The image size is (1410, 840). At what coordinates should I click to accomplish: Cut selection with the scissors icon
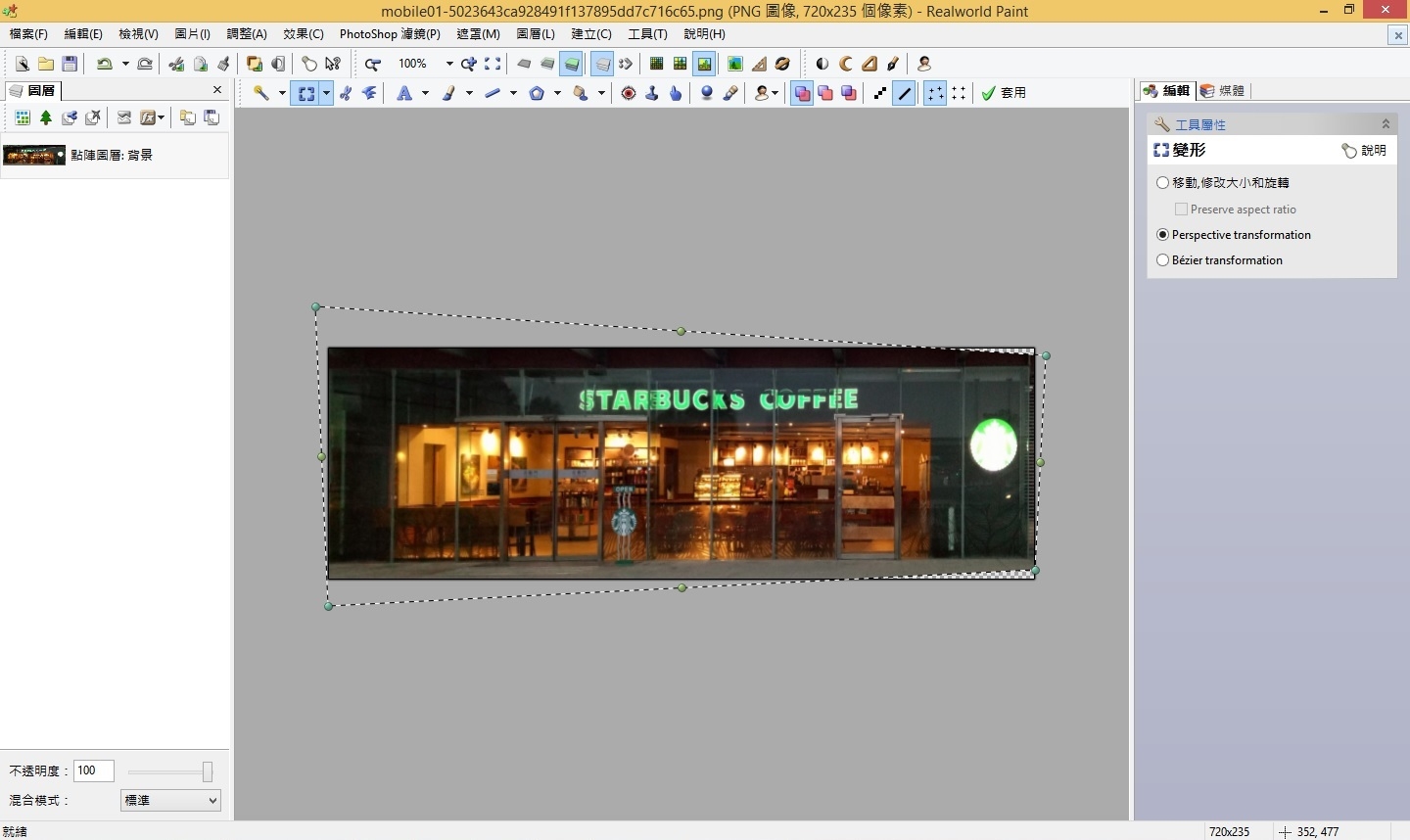[176, 64]
